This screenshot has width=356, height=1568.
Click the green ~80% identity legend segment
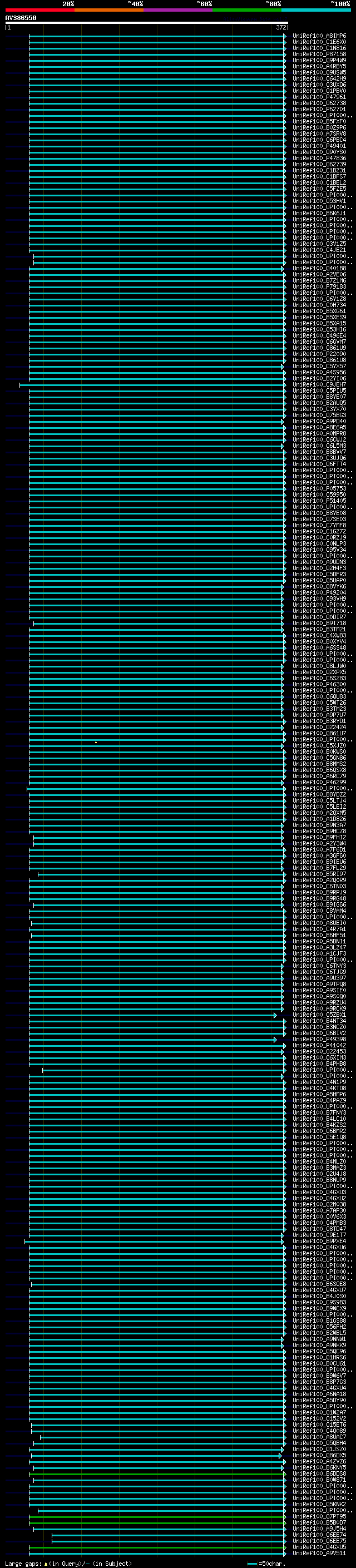click(247, 10)
